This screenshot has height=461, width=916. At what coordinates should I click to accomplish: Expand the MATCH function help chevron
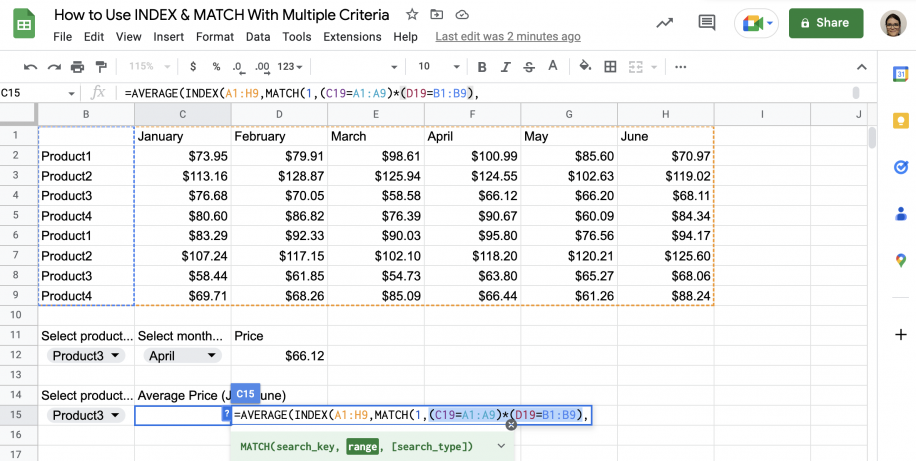pyautogui.click(x=501, y=446)
